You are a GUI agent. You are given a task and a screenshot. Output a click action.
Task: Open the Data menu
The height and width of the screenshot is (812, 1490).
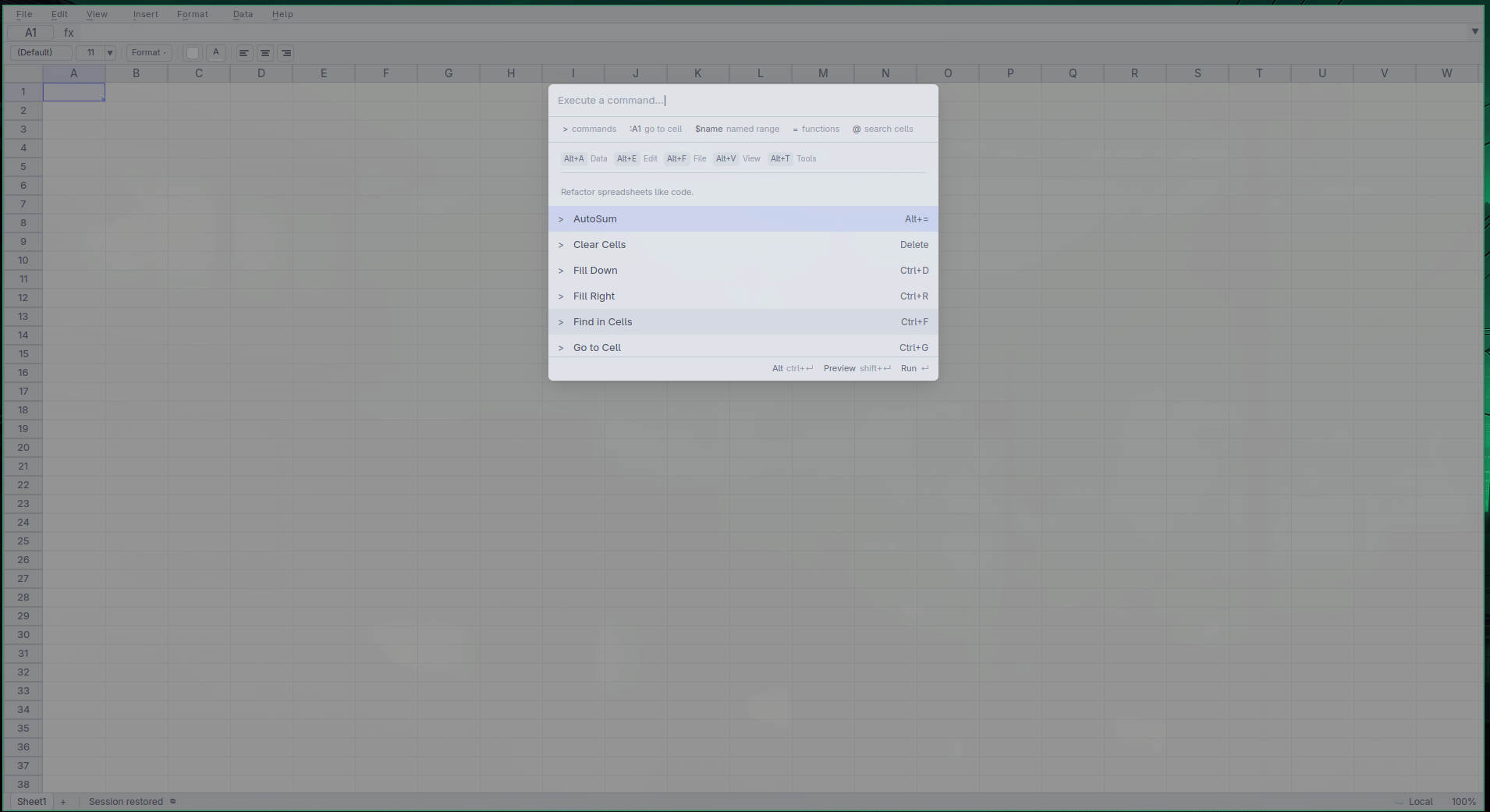pyautogui.click(x=243, y=14)
